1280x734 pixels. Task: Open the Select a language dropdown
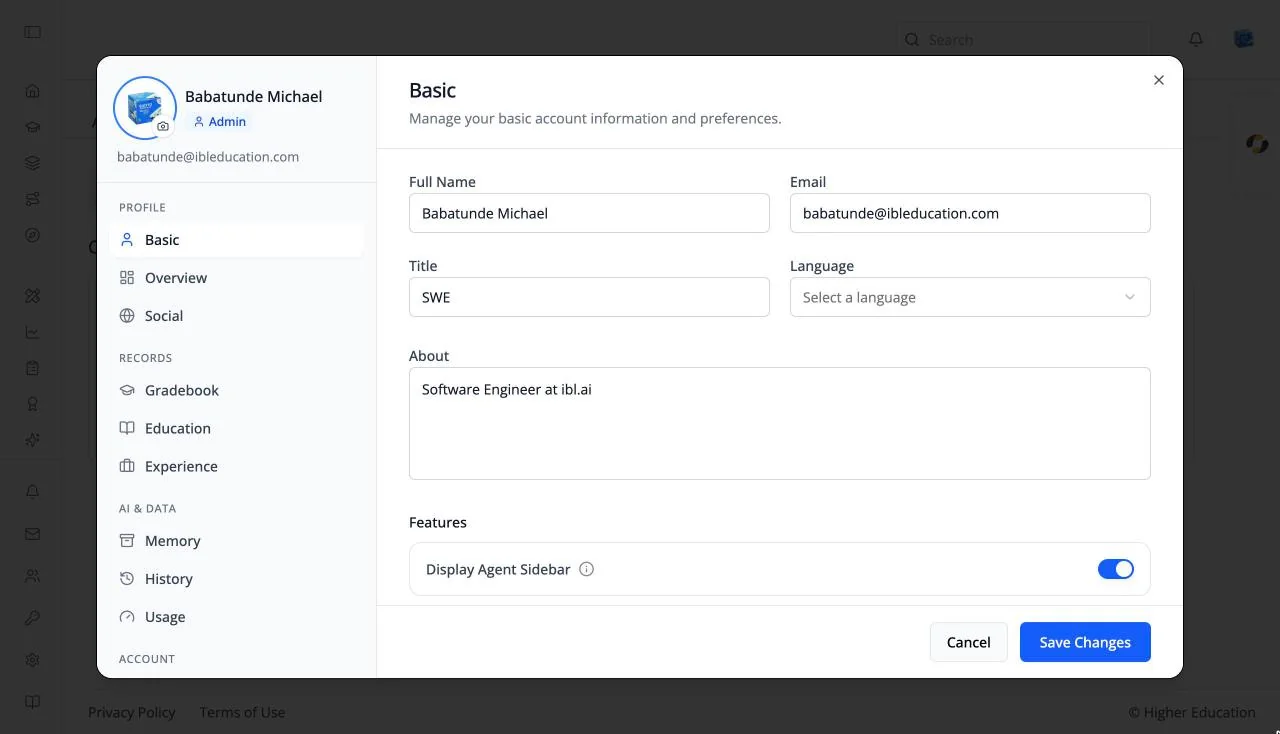[970, 297]
